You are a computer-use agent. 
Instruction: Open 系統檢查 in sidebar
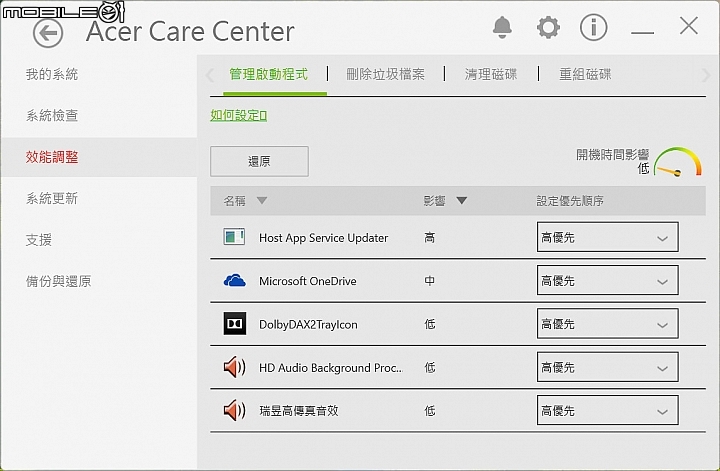point(52,115)
